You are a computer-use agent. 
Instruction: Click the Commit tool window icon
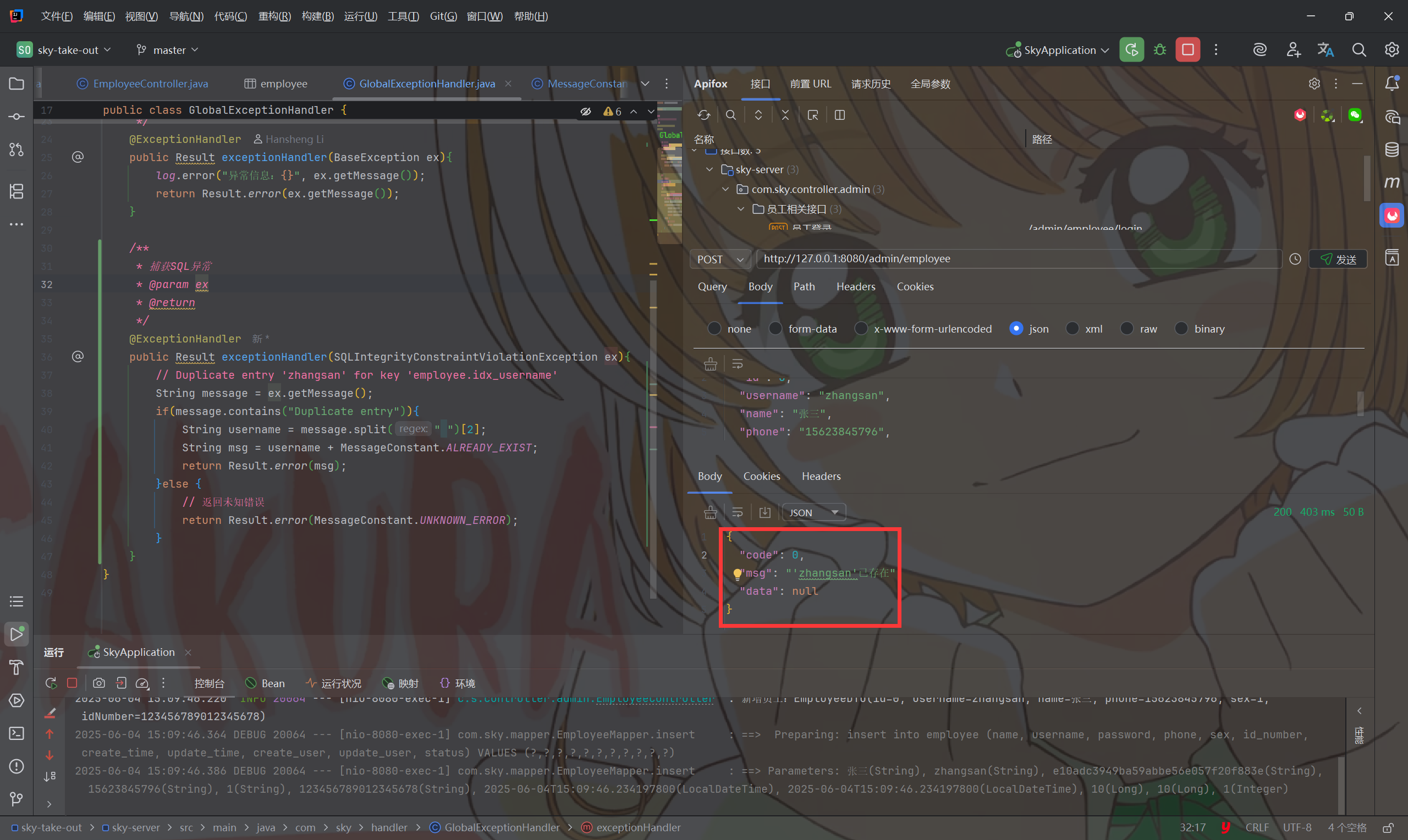point(16,117)
